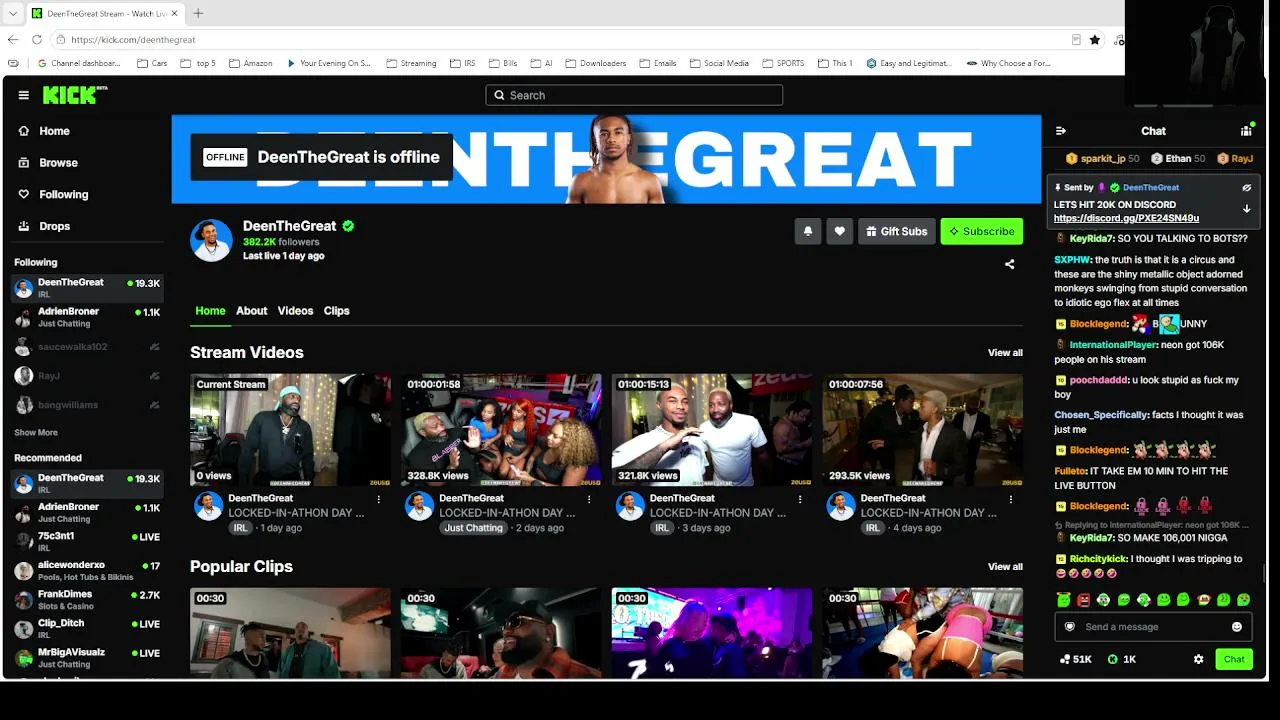Open alicewonderxo in Recommended channels
Viewport: 1280px width, 720px height.
coord(87,571)
